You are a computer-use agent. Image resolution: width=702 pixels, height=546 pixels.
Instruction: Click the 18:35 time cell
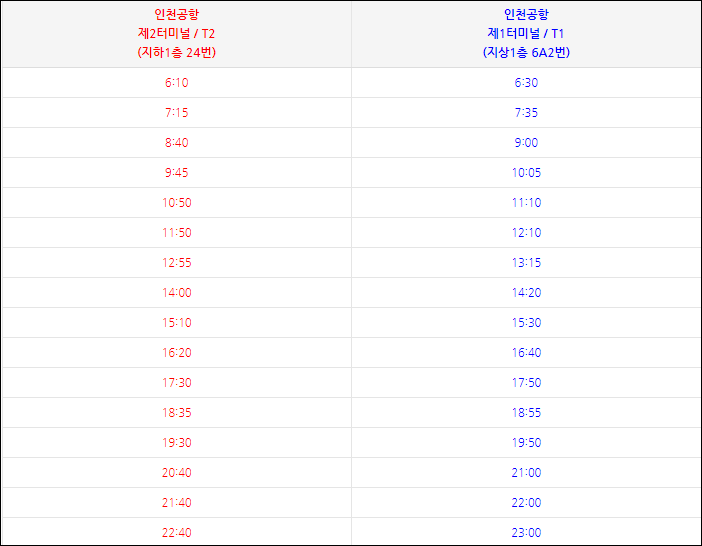(176, 413)
